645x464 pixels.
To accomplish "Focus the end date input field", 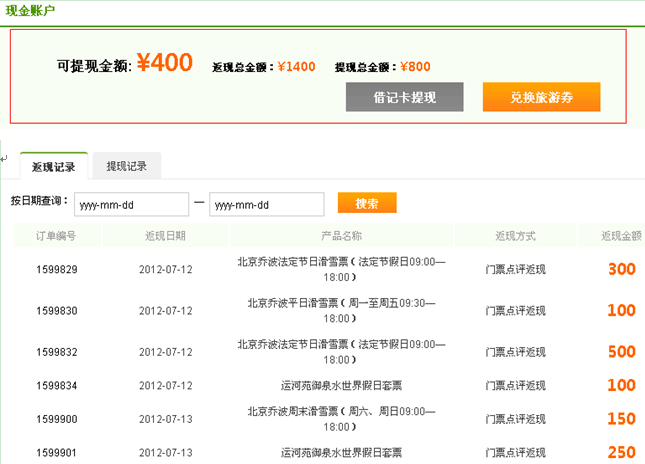I will coord(266,204).
